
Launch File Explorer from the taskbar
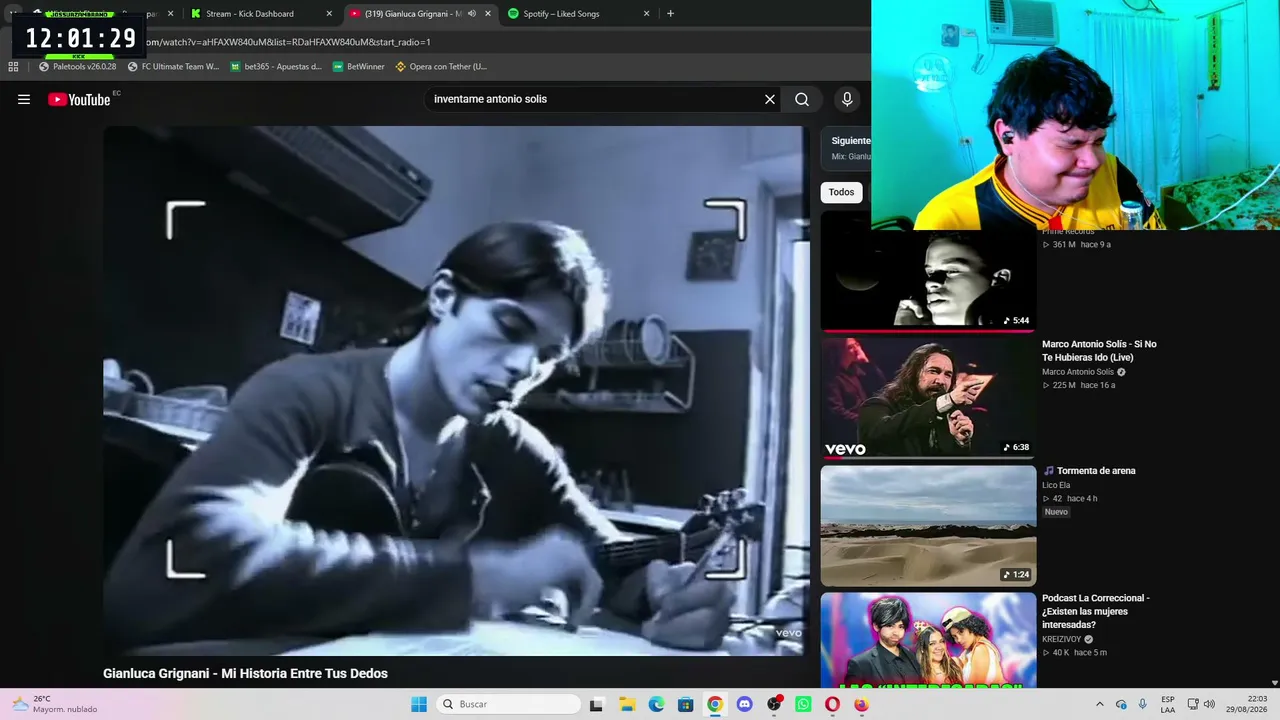[627, 704]
